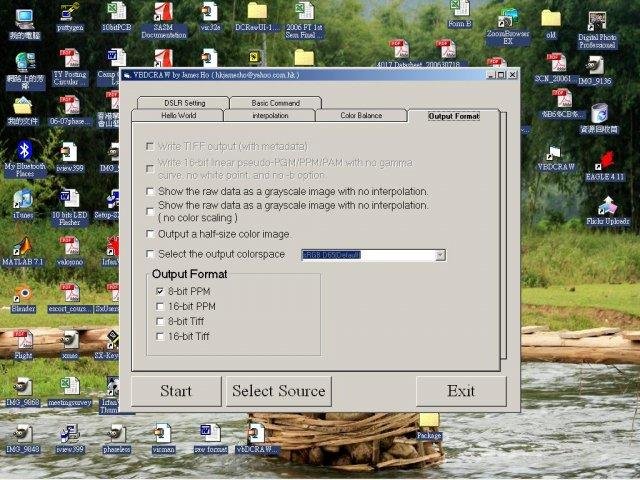Viewport: 640px width, 480px height.
Task: Open the TV Posting Circular PDF icon
Action: click(x=70, y=67)
